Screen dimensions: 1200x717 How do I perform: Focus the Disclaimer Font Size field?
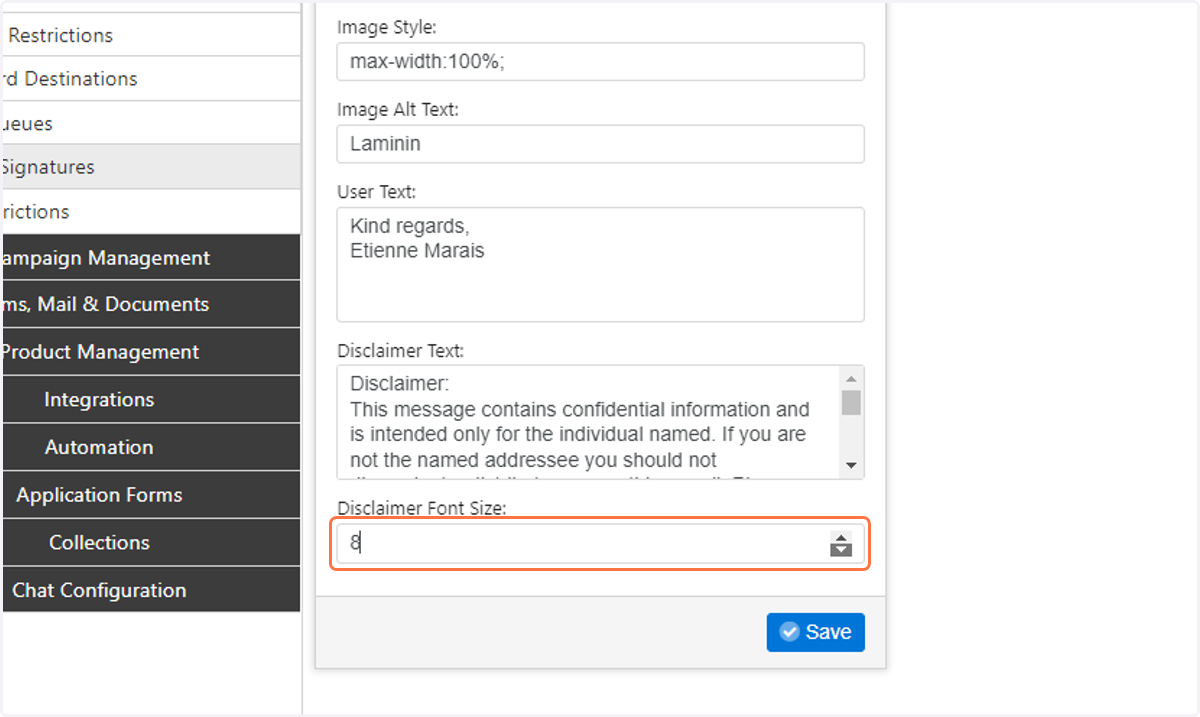point(600,543)
